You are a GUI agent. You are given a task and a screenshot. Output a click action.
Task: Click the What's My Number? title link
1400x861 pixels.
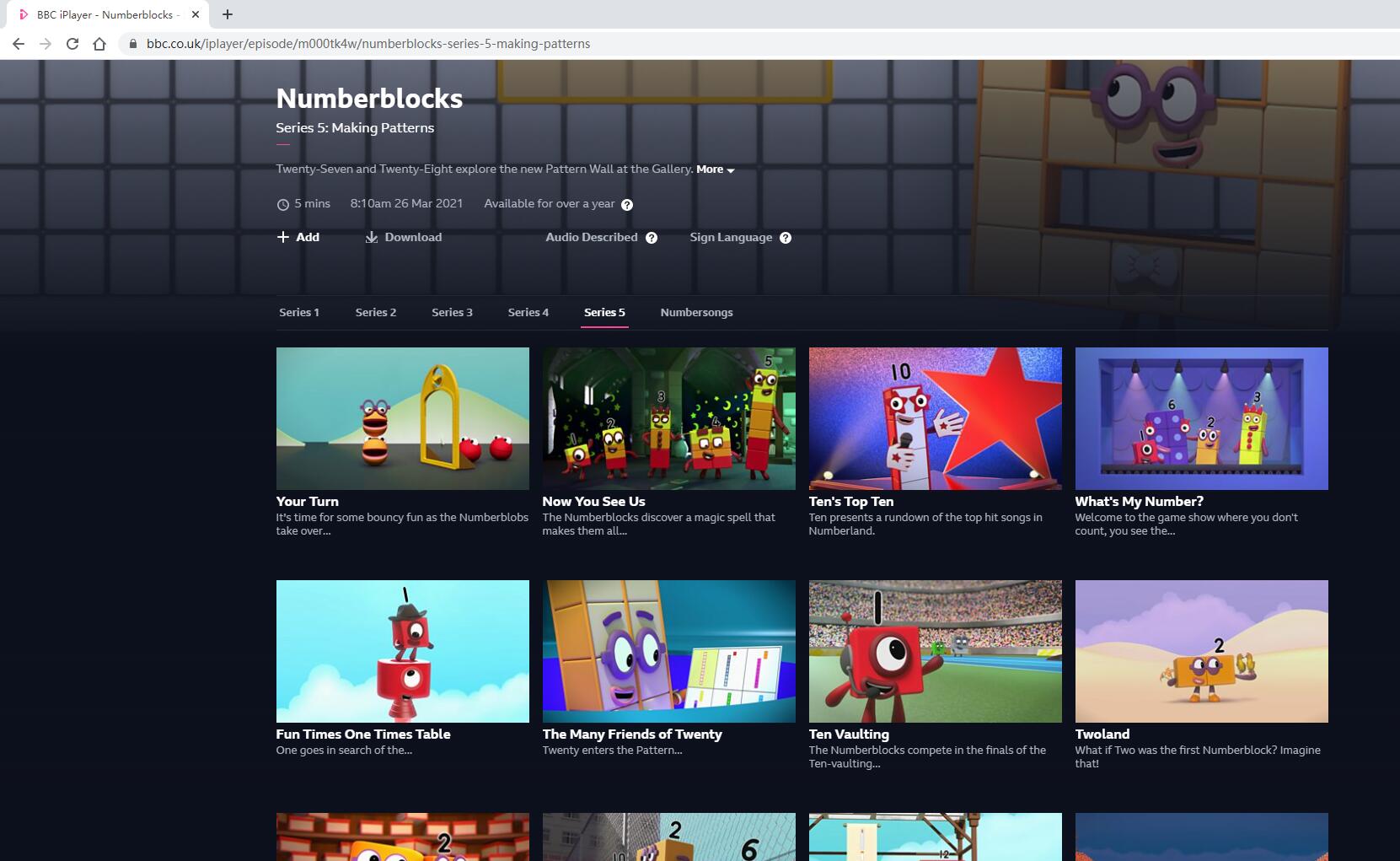tap(1140, 501)
